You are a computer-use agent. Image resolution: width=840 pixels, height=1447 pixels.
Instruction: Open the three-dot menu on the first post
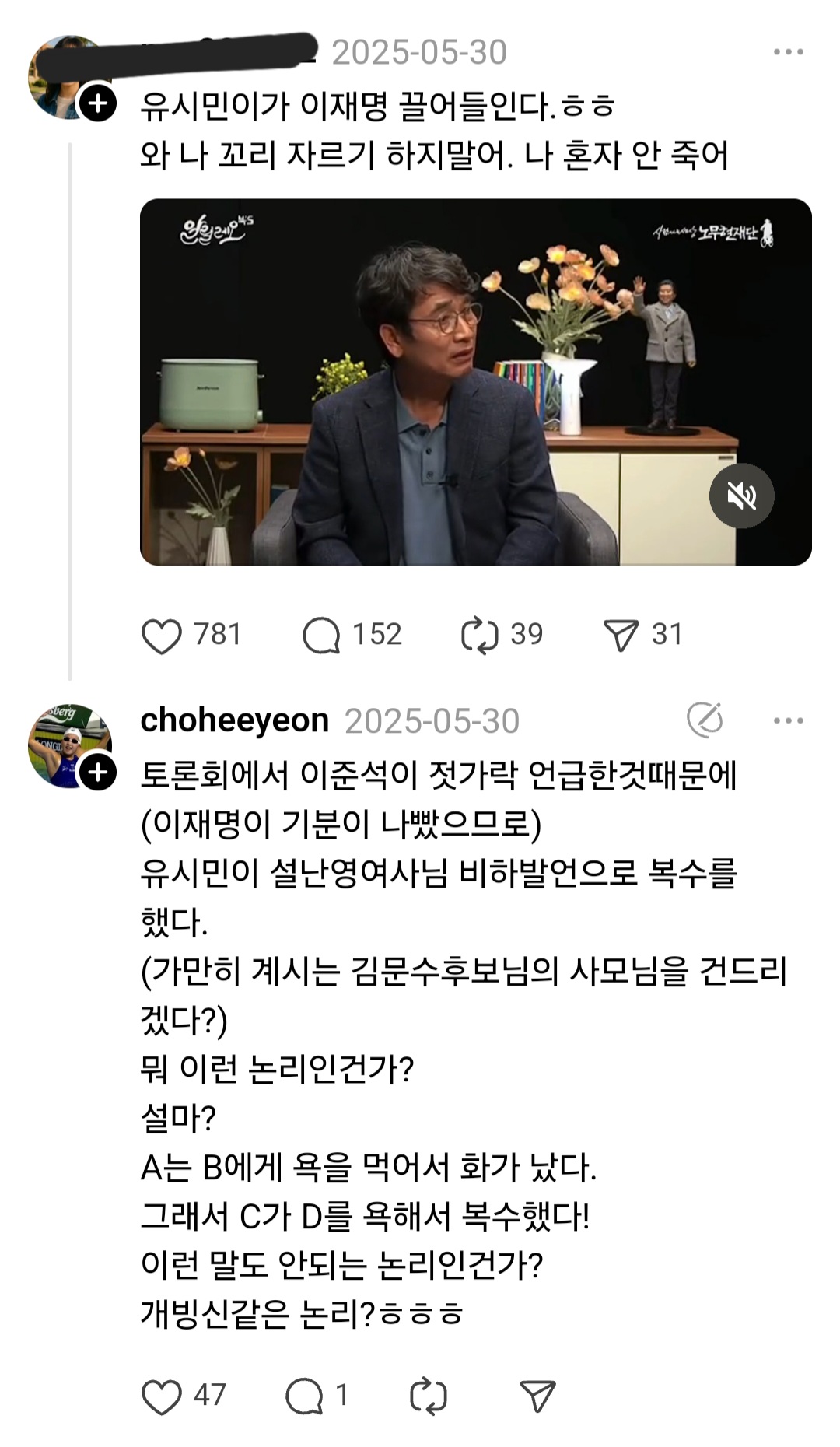789,52
